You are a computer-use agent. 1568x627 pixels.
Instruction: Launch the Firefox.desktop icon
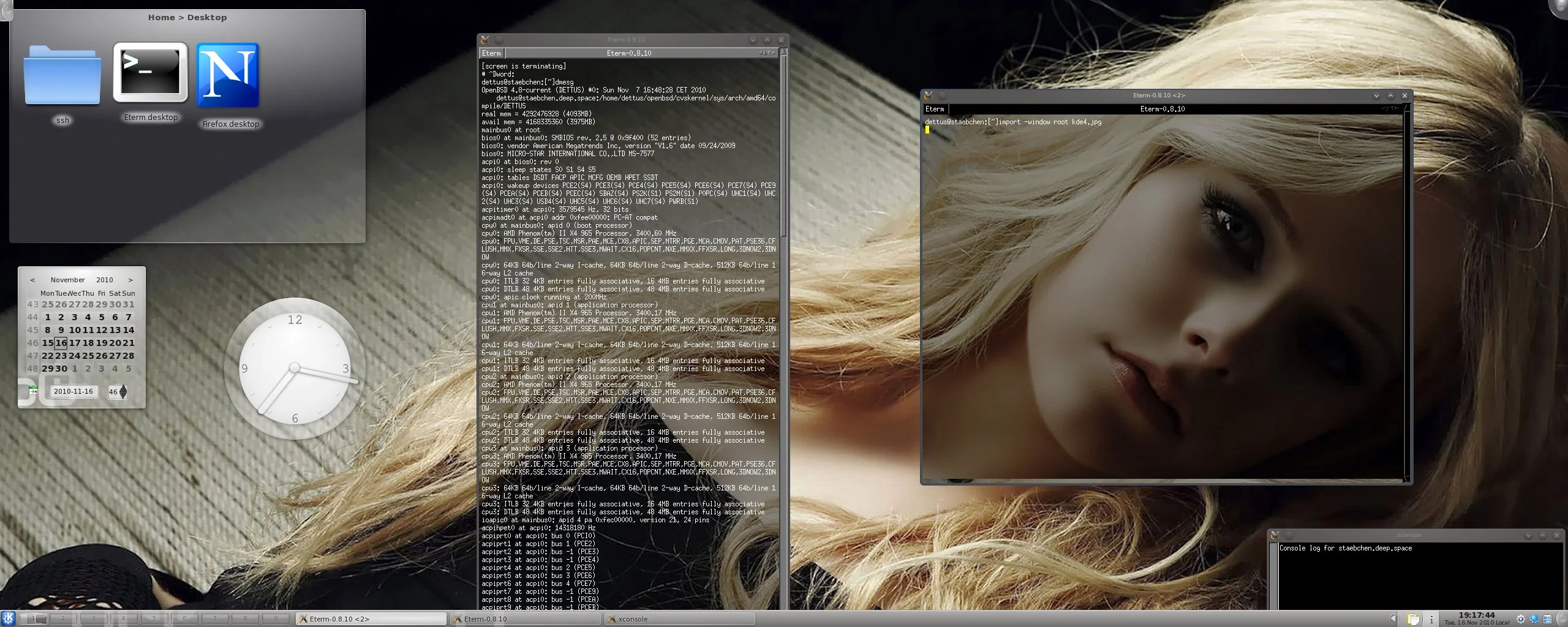pyautogui.click(x=228, y=75)
